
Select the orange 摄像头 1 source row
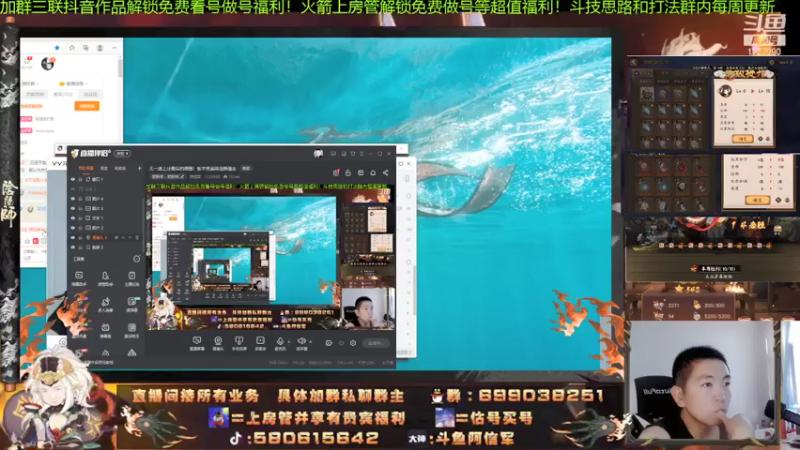click(x=106, y=238)
